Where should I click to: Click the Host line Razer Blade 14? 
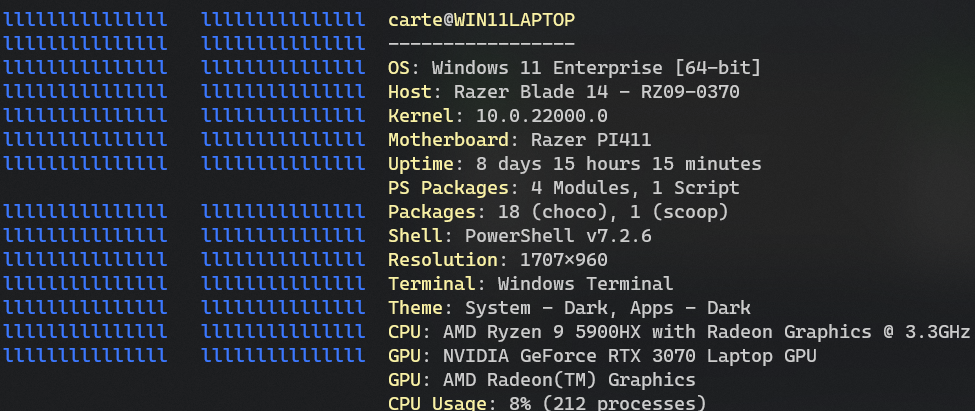[563, 92]
